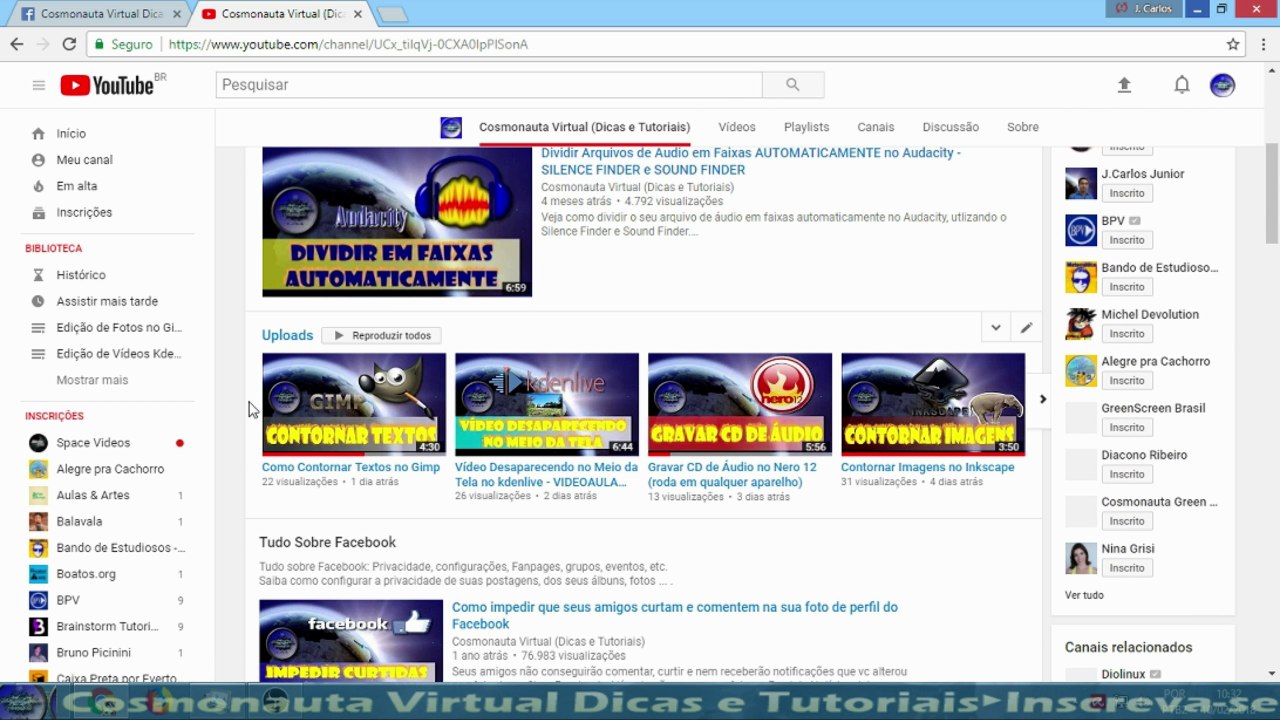Open the Playlists channel tab
The image size is (1280, 720).
point(807,127)
